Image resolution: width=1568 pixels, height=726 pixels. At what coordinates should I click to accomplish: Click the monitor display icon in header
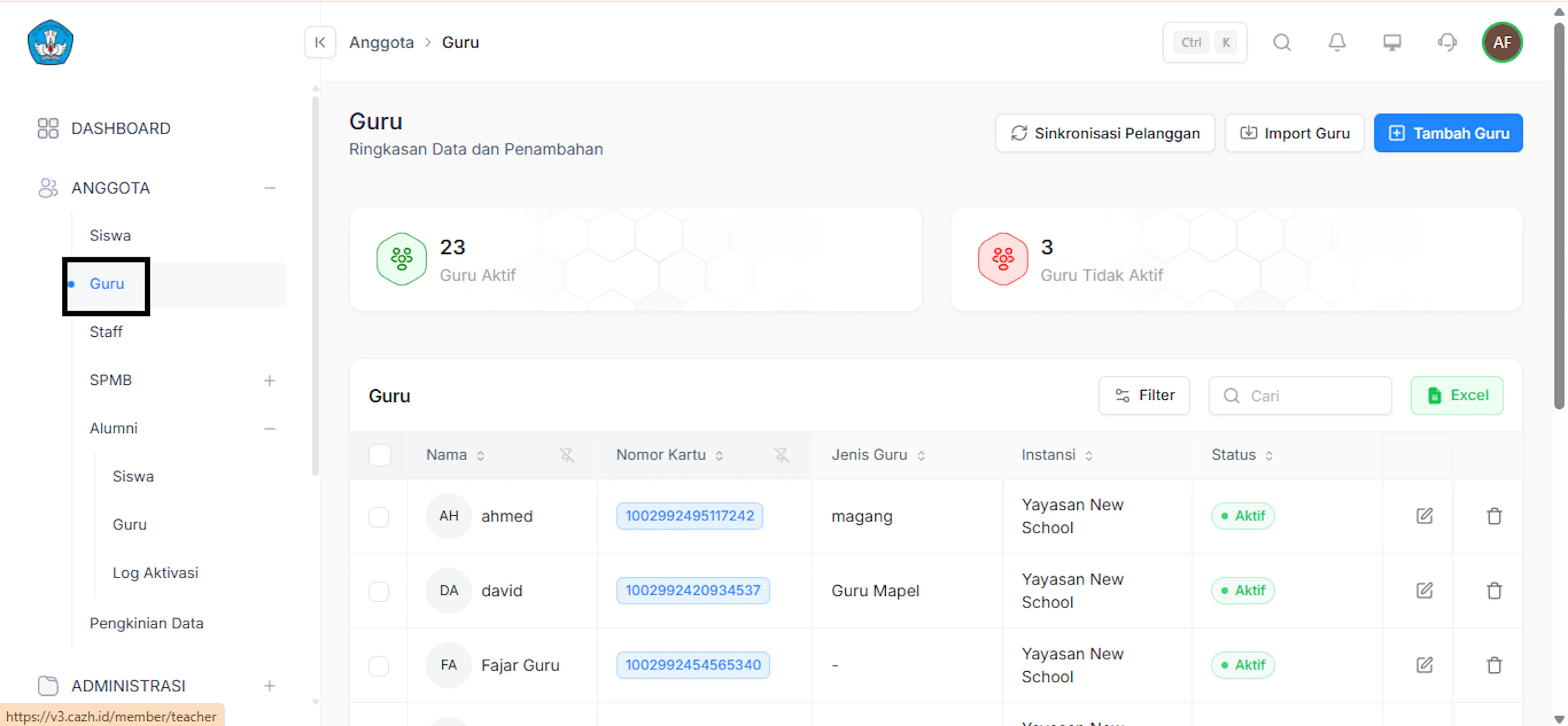(x=1392, y=42)
